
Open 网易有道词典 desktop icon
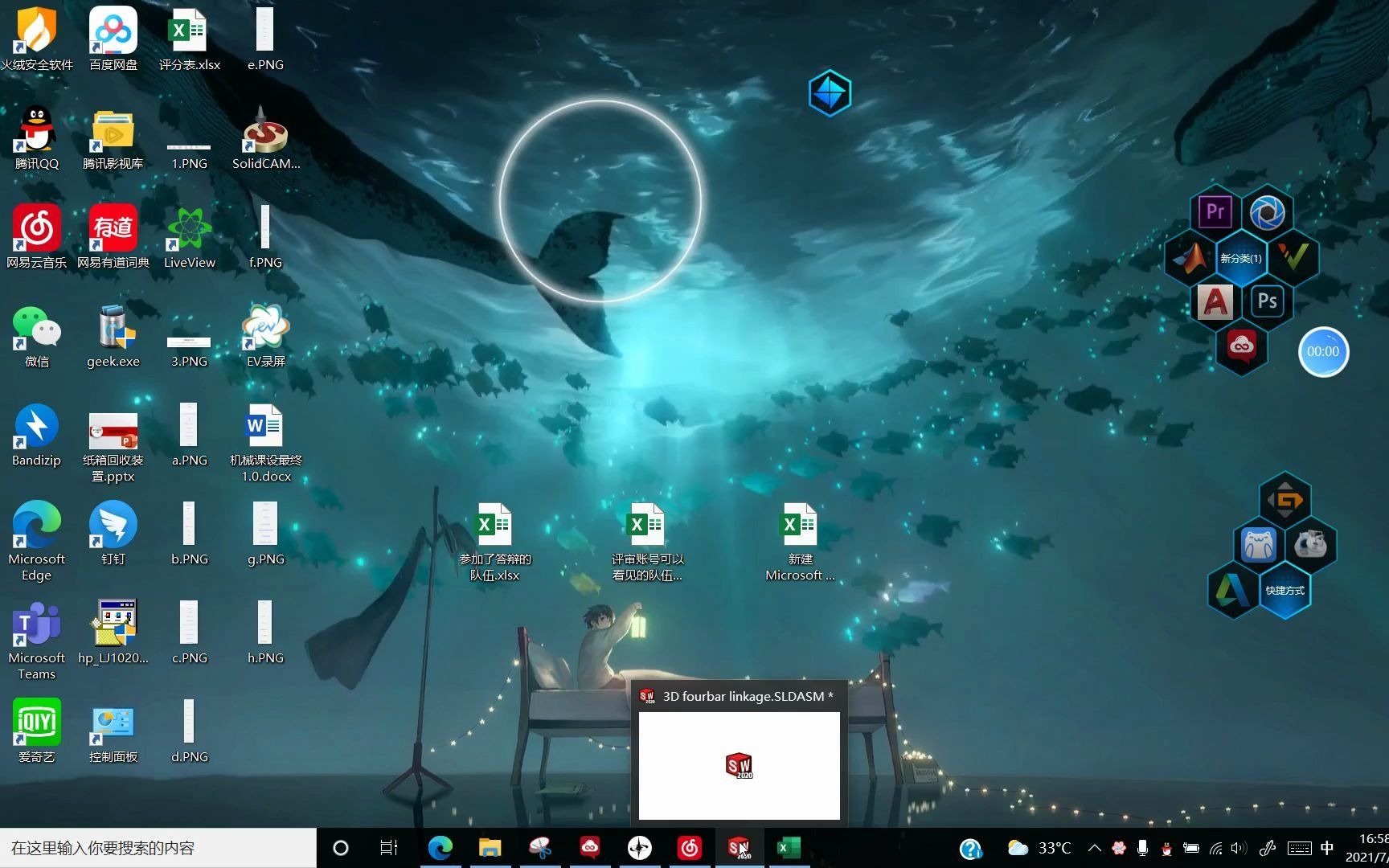(113, 236)
